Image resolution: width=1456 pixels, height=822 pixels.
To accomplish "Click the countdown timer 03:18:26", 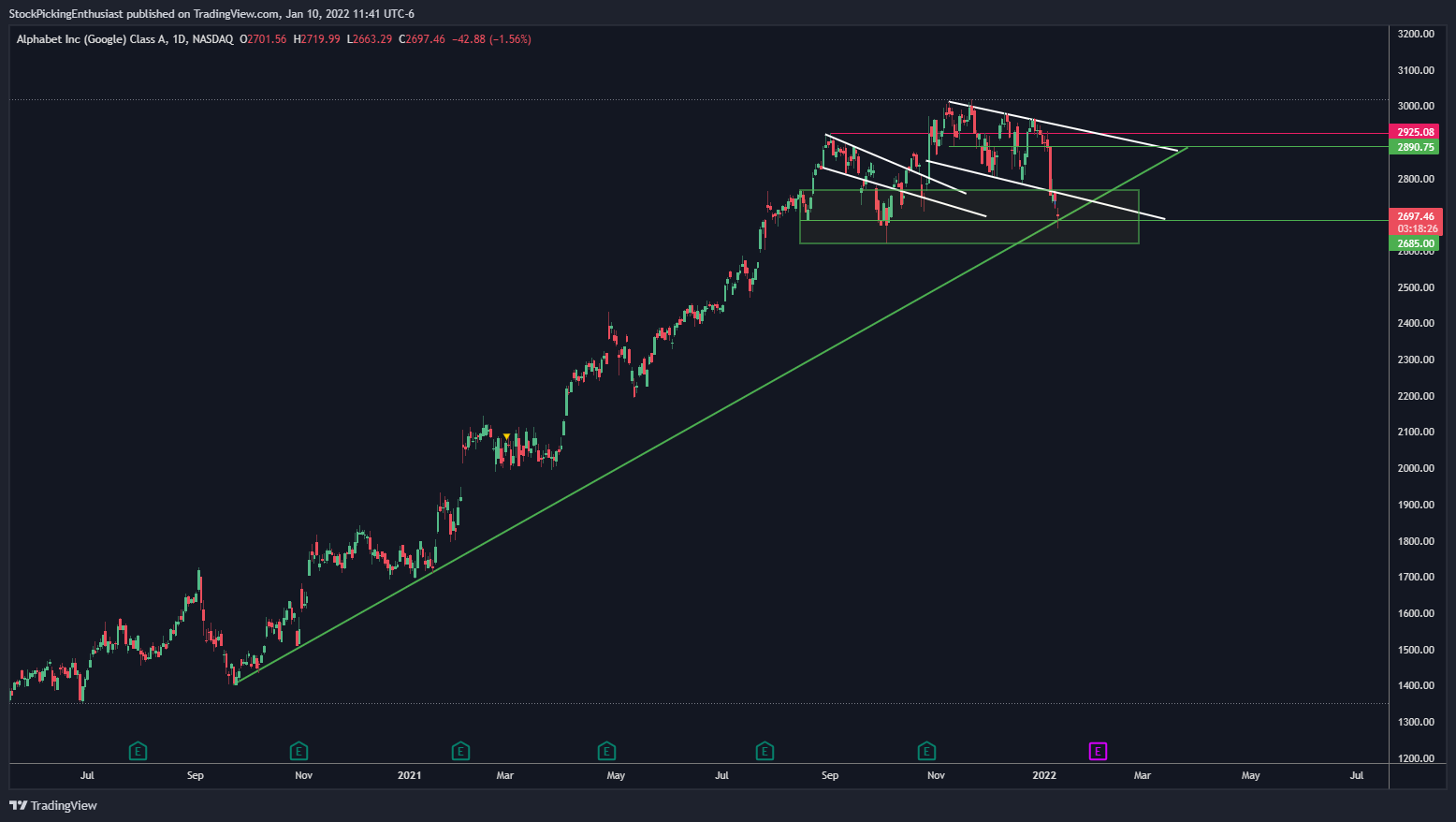I will [x=1417, y=228].
